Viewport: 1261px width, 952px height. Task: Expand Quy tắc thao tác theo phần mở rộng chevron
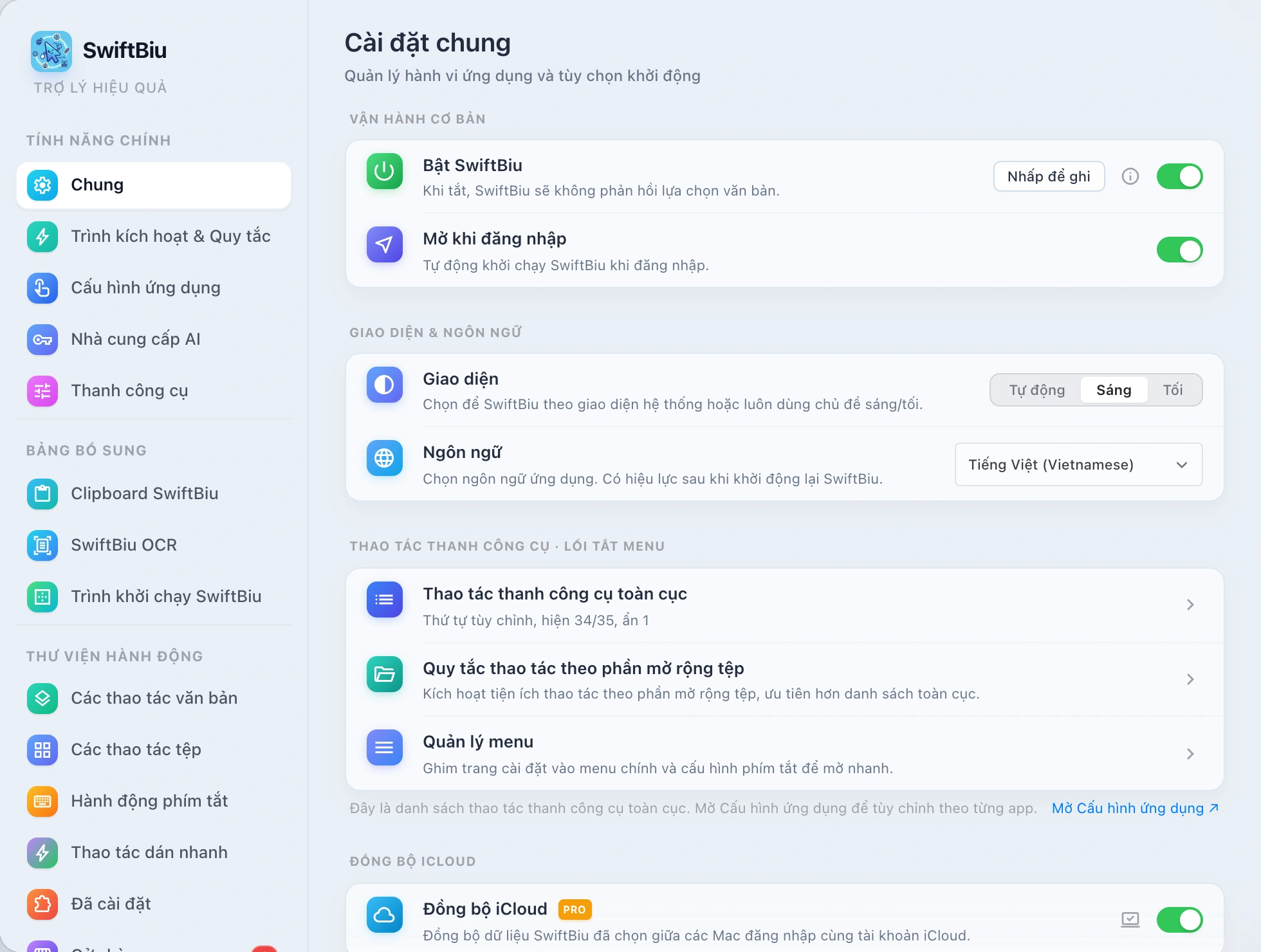(1190, 679)
